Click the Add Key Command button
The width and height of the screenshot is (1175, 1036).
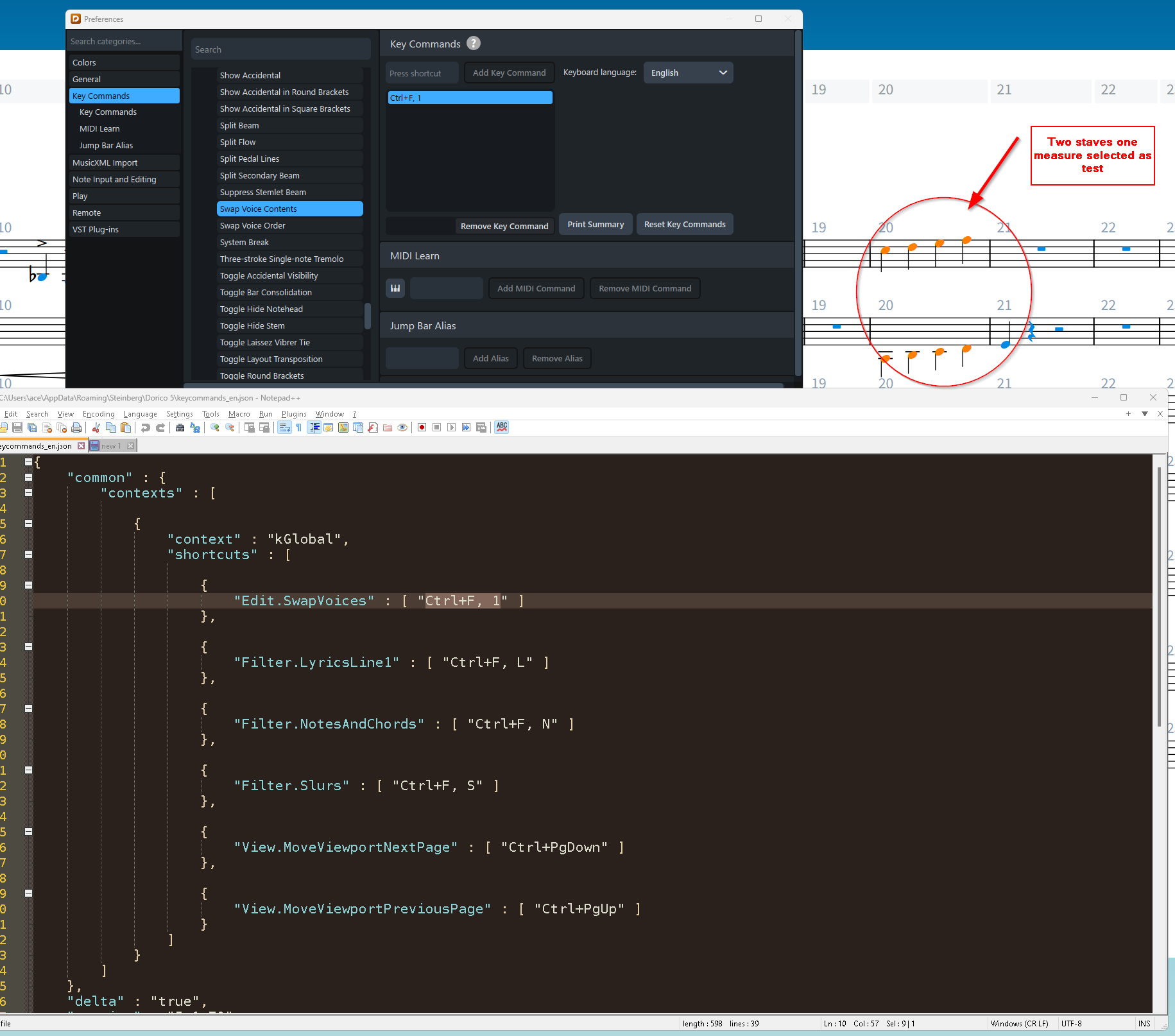(x=510, y=73)
